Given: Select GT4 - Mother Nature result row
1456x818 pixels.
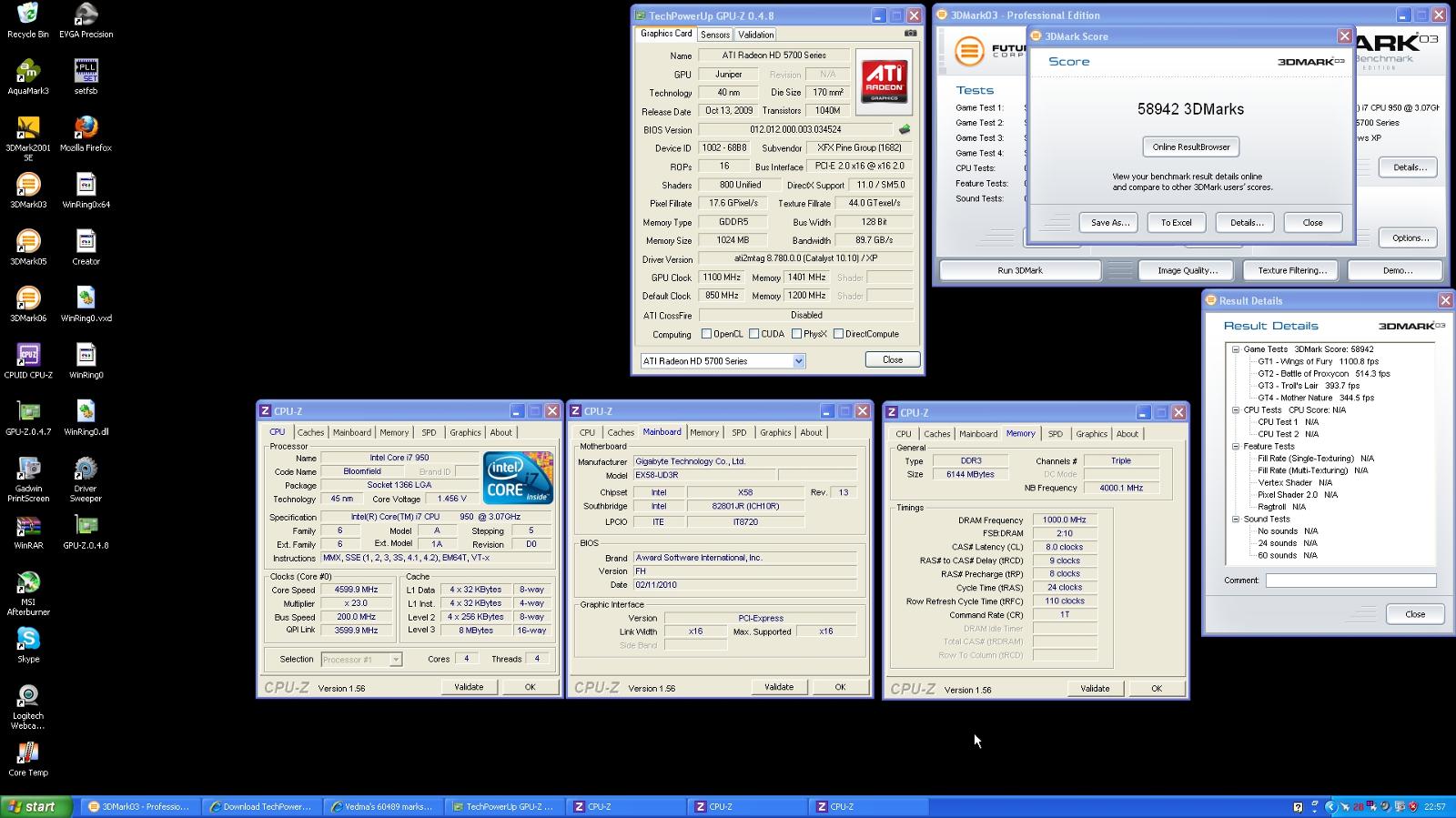Looking at the screenshot, I should pyautogui.click(x=1316, y=398).
